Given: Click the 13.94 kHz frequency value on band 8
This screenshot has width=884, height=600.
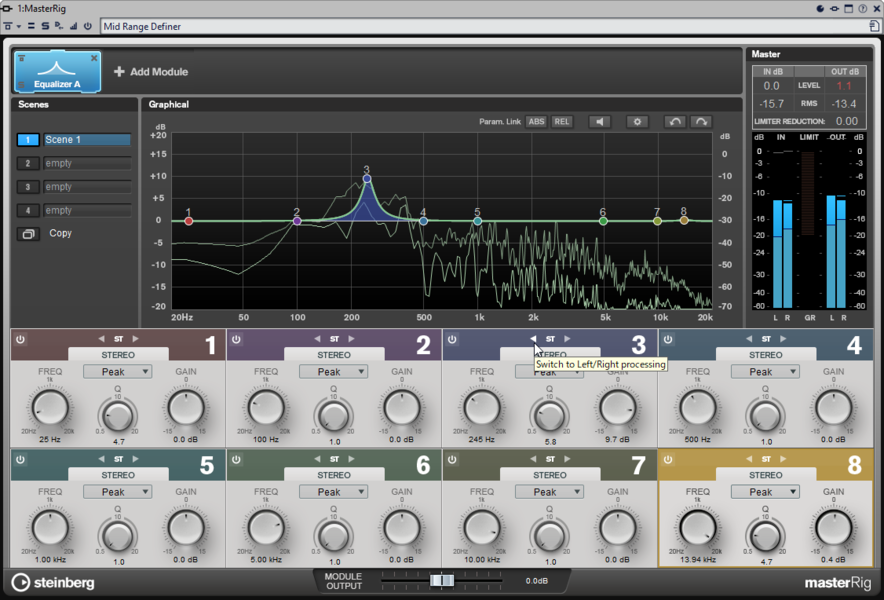Looking at the screenshot, I should click(x=697, y=559).
